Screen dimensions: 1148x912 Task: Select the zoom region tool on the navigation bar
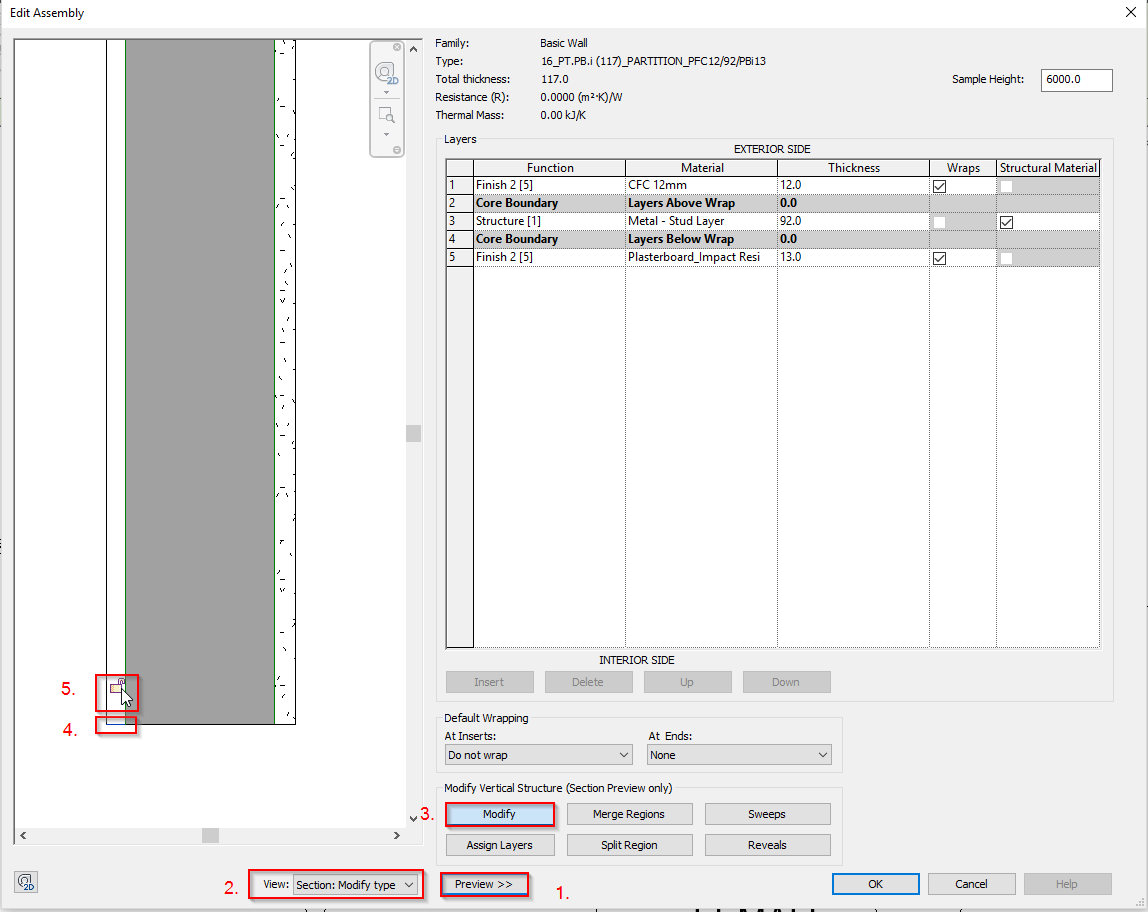click(386, 114)
